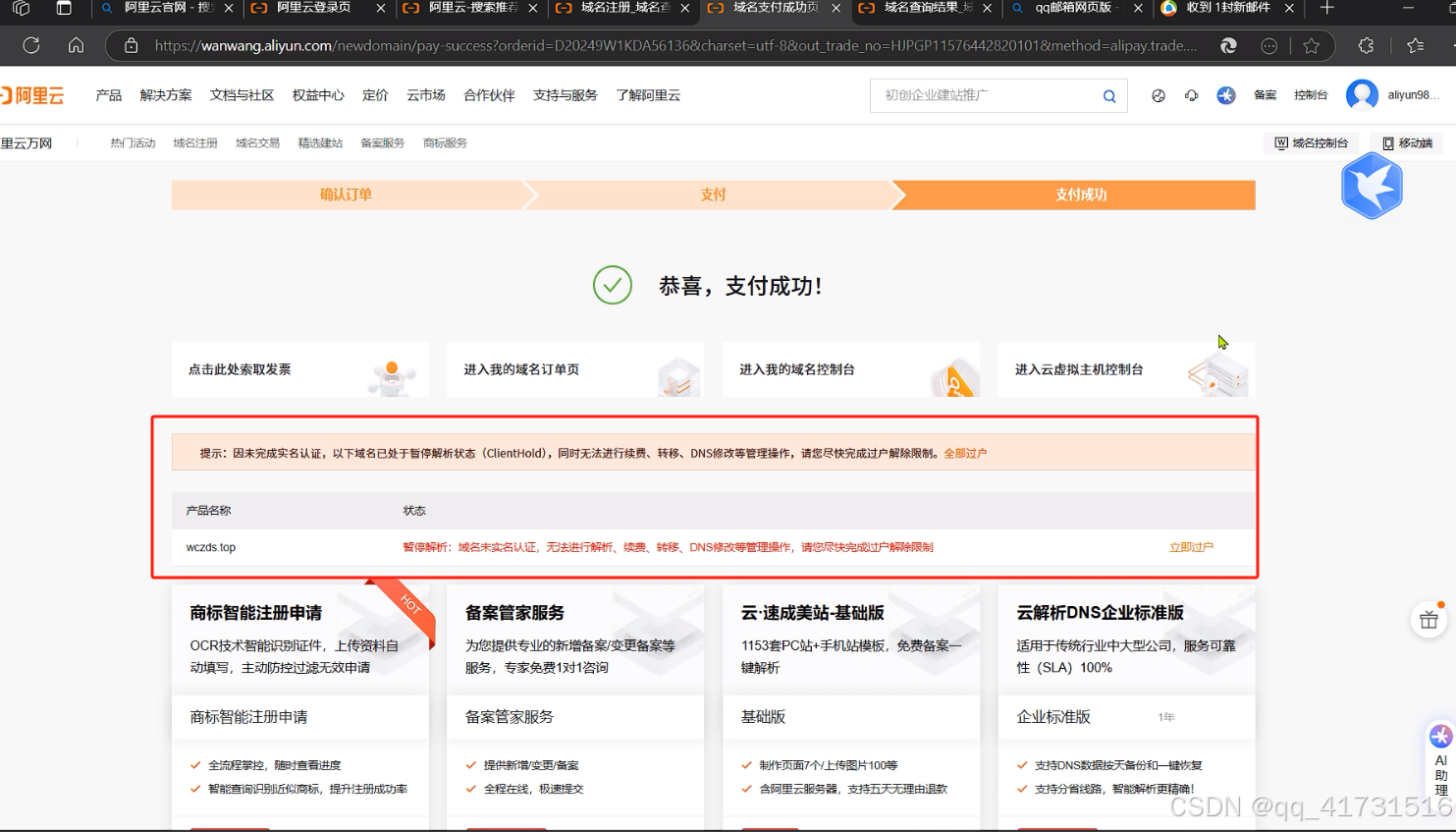Open the 云解析DNS企业标准版 card title
This screenshot has height=832, width=1456.
point(1101,613)
